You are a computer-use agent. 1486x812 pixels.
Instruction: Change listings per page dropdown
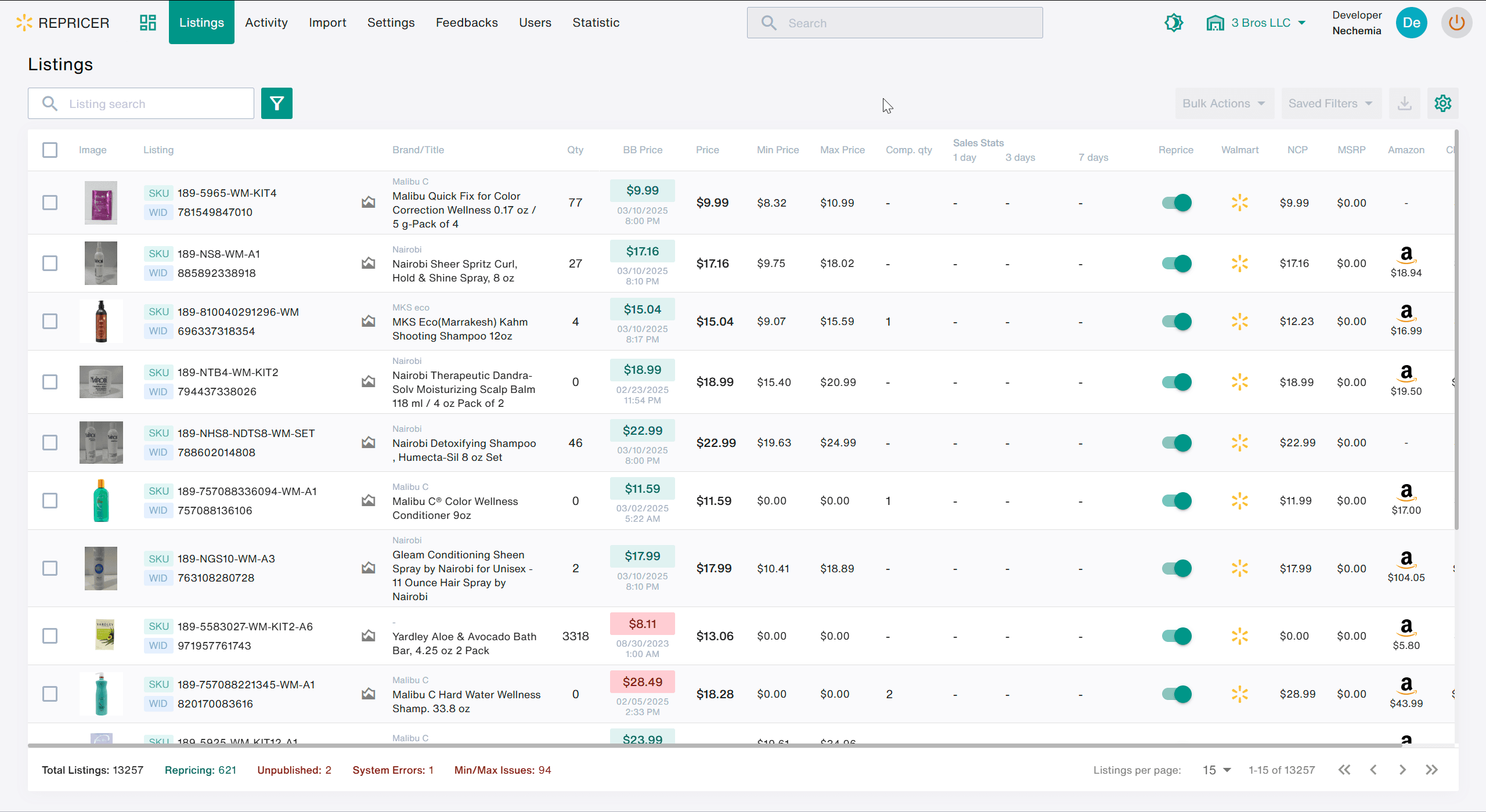[1217, 770]
